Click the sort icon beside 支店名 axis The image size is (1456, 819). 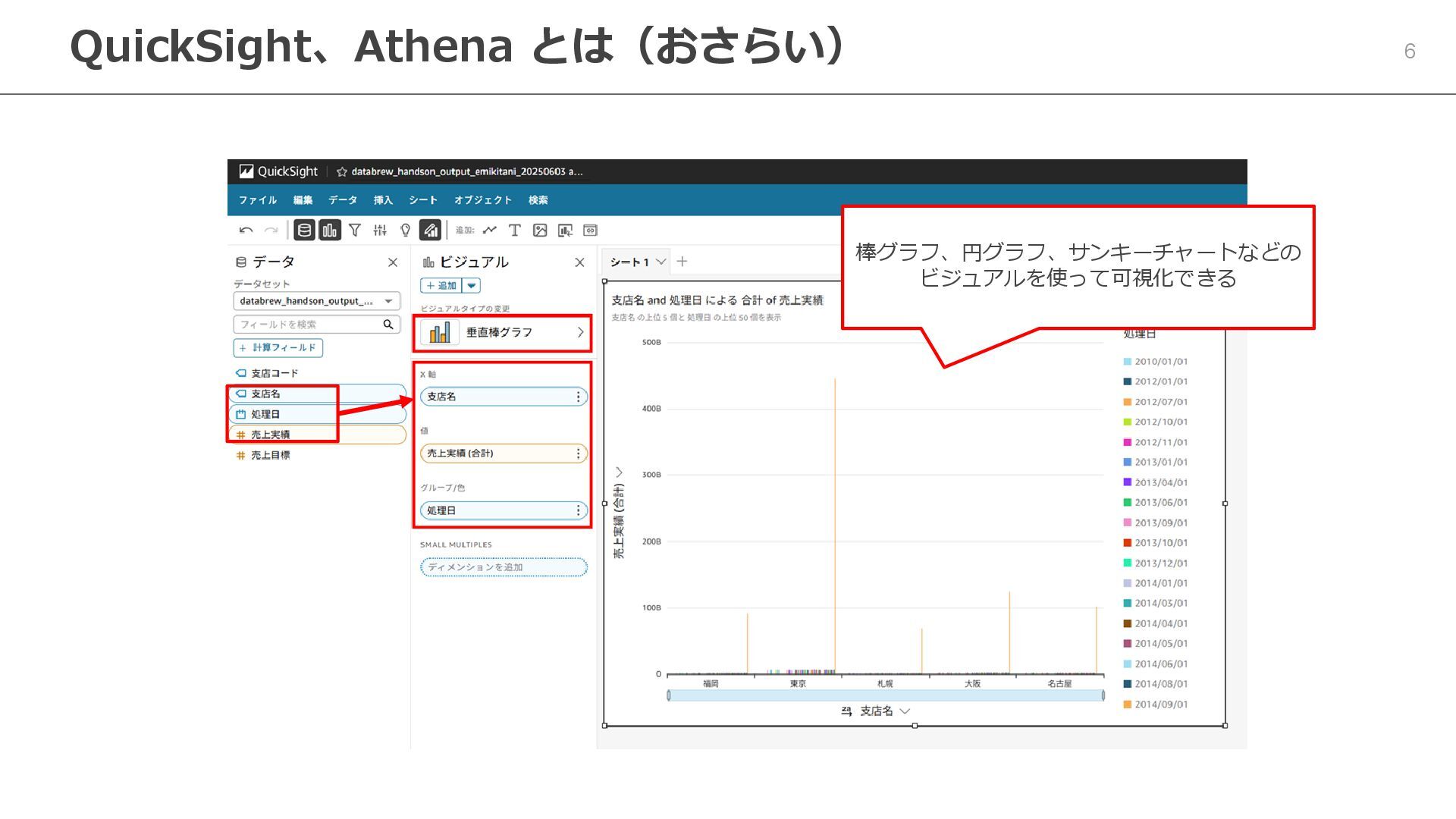847,711
